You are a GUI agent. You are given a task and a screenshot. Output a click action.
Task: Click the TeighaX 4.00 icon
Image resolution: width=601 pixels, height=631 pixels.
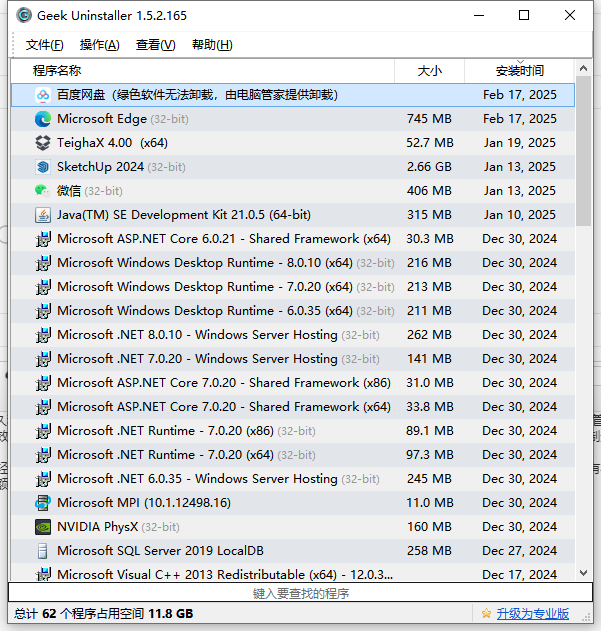click(43, 143)
